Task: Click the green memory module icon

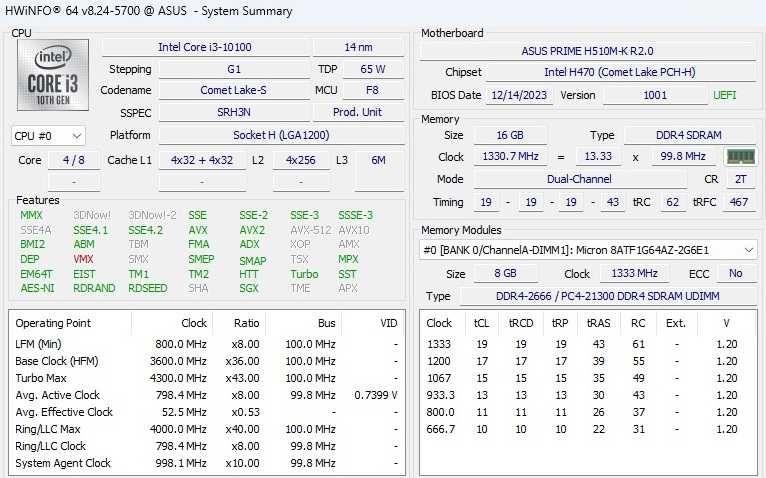Action: click(739, 157)
